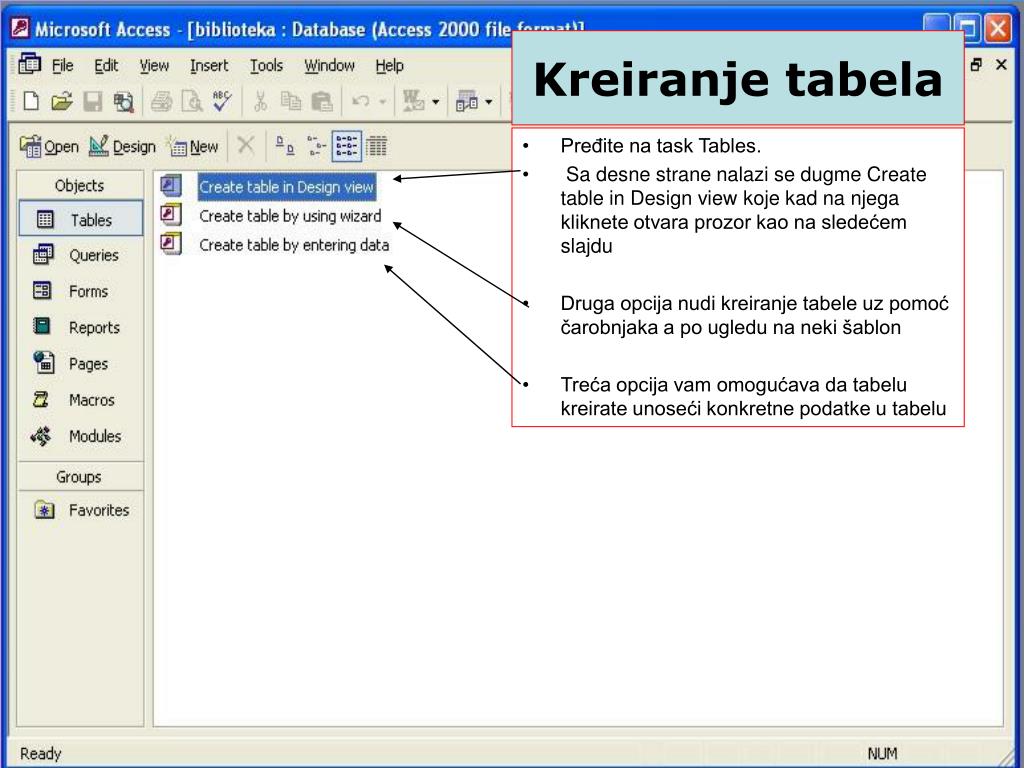Select Create table by using wizard
This screenshot has width=1024, height=768.
click(290, 216)
